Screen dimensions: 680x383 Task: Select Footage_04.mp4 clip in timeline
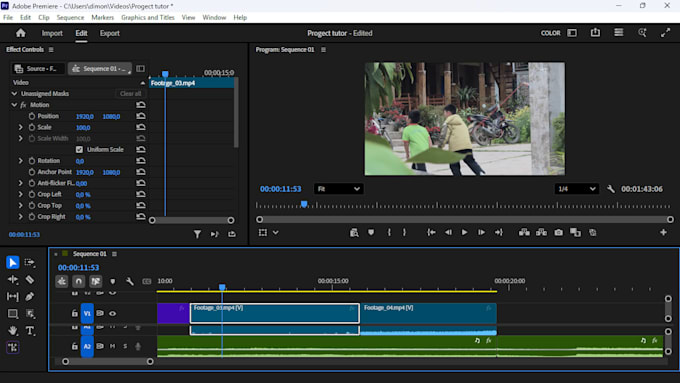[428, 313]
